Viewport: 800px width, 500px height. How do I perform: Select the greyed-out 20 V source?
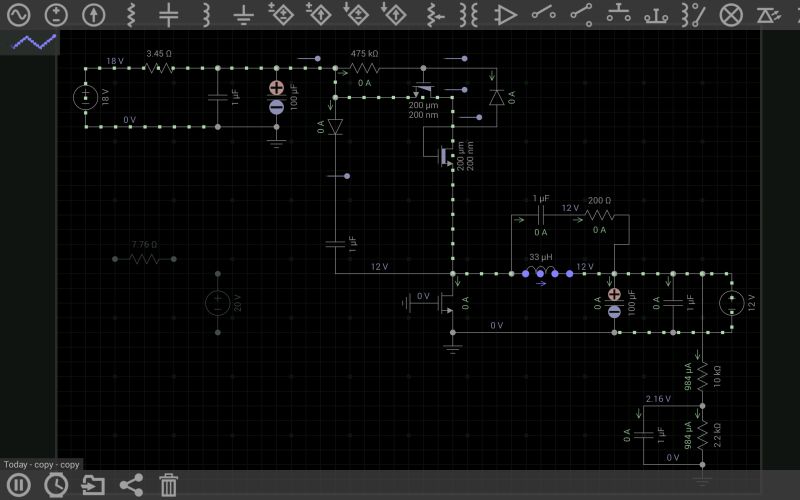(x=218, y=303)
